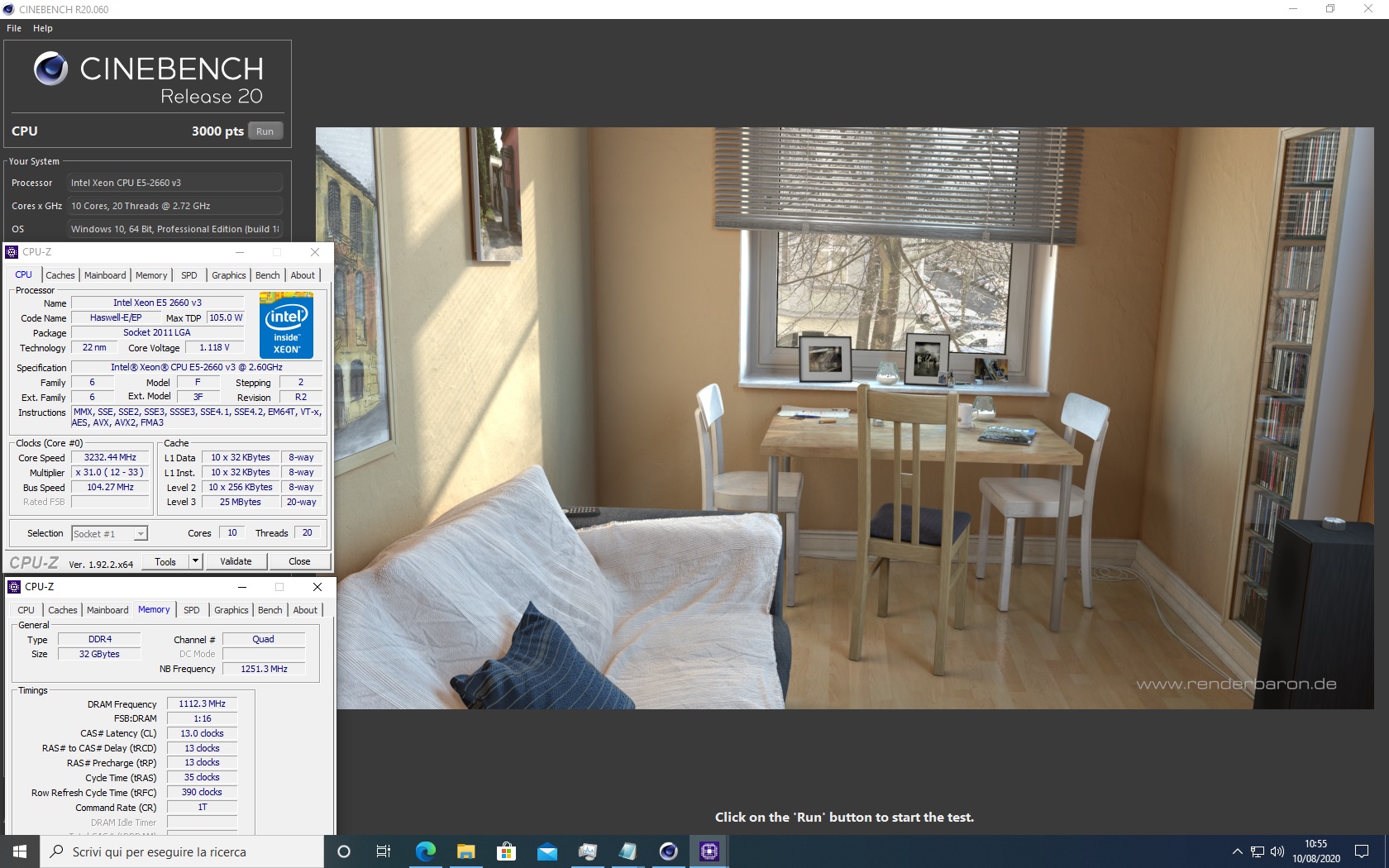This screenshot has height=868, width=1389.
Task: Switch to CPU-Z taskbar icon
Action: (709, 851)
